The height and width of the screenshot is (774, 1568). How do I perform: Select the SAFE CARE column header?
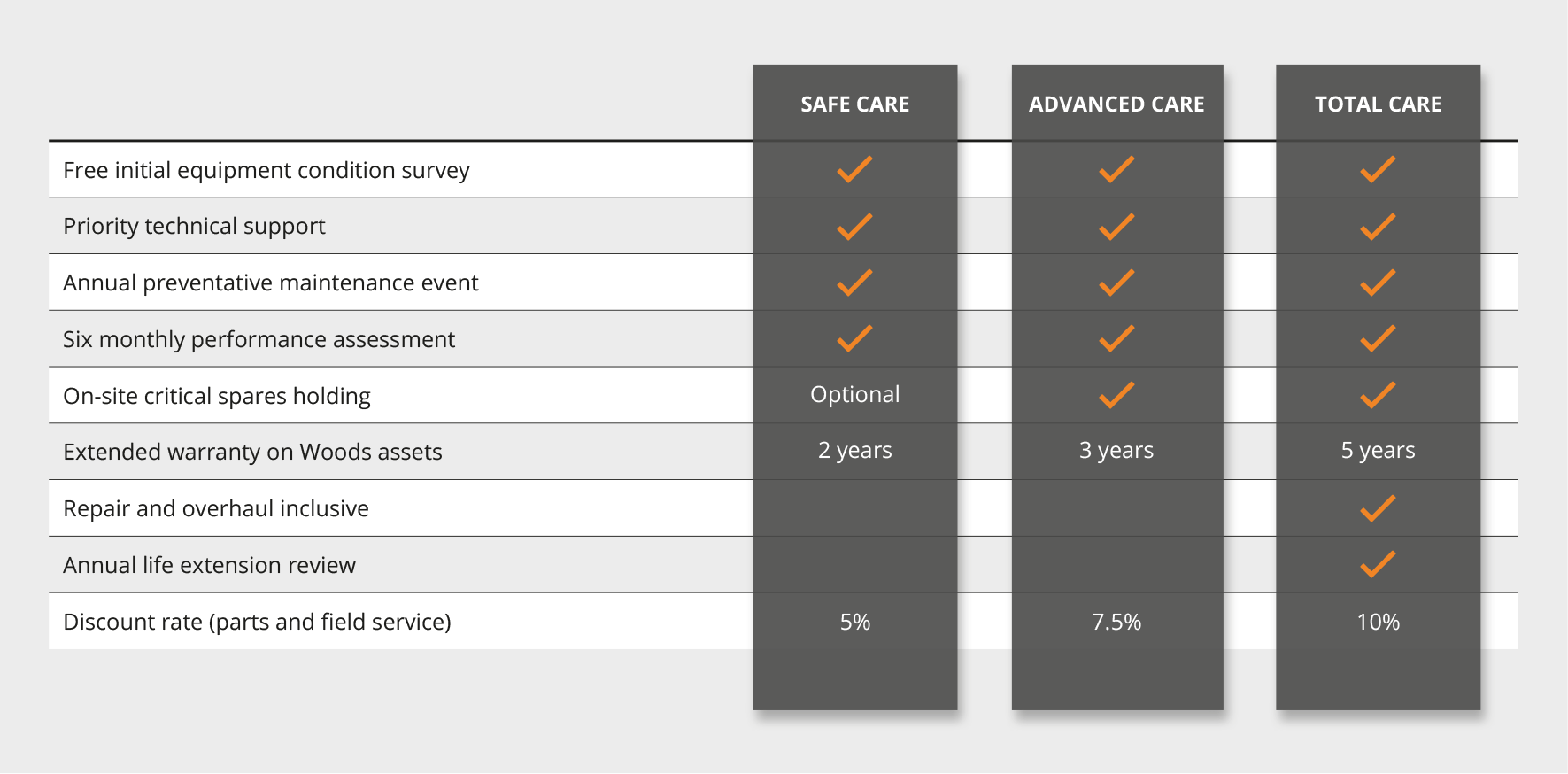point(854,104)
